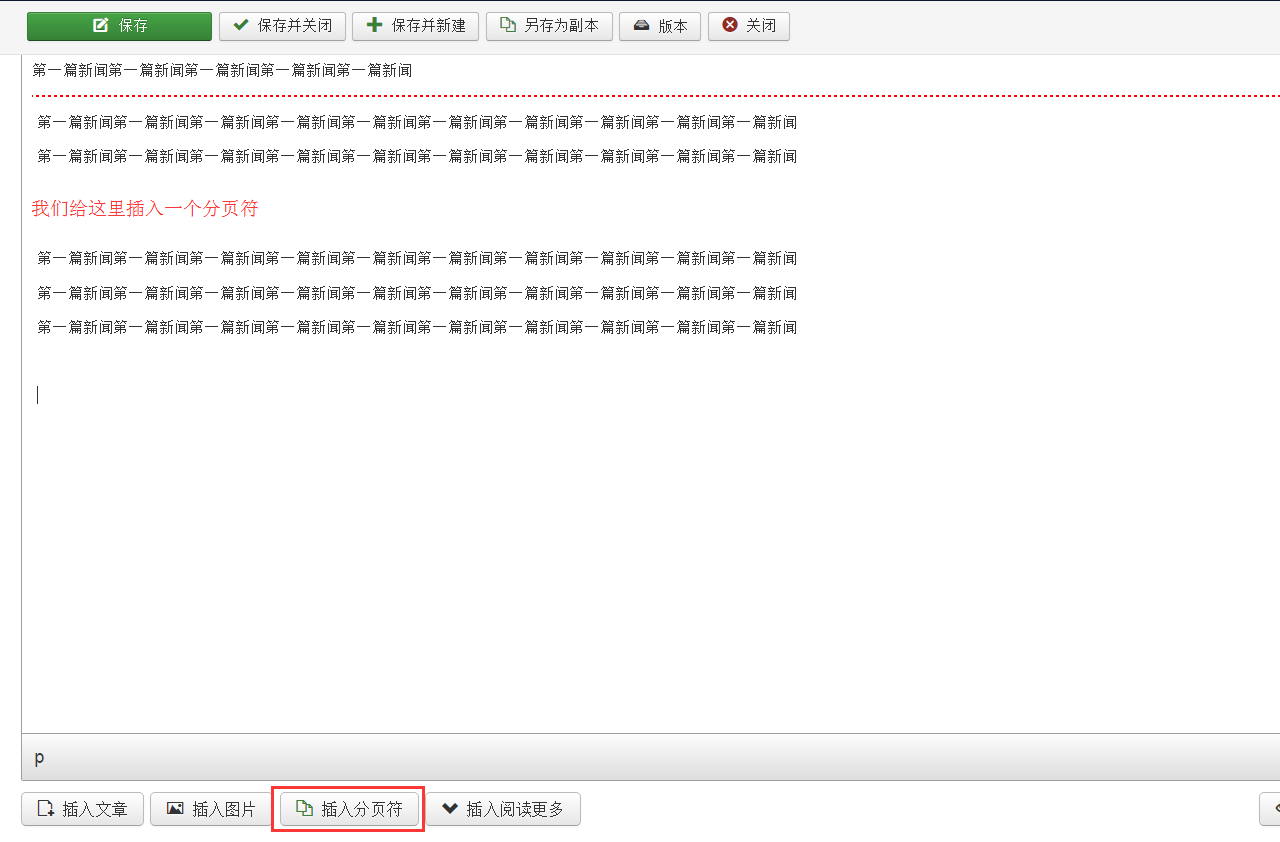Select the 另存为副本 button
The image size is (1280, 842).
click(549, 26)
